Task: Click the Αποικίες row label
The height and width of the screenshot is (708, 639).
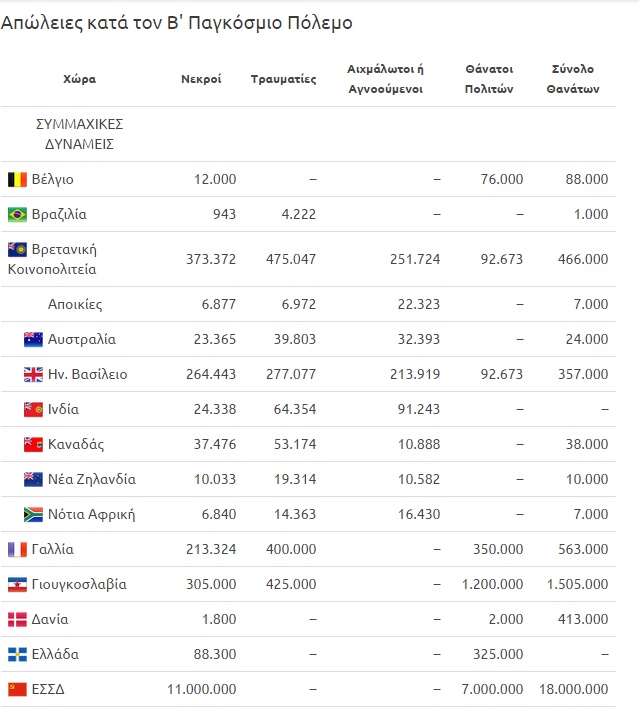Action: tap(75, 304)
